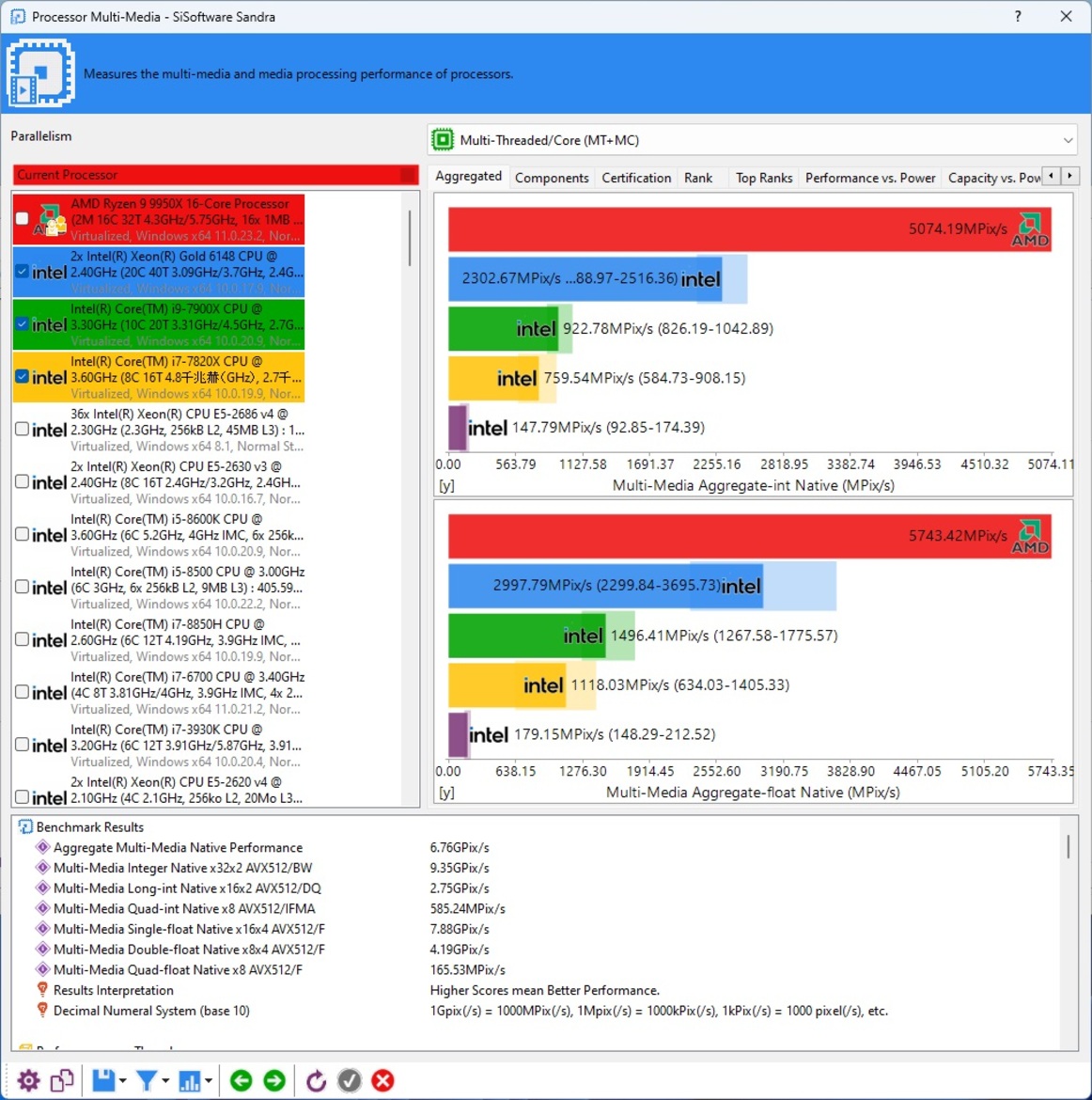Screen dimensions: 1092x1100
Task: Click the diamond icon beside Multi-Media Integer Native
Action: (43, 868)
